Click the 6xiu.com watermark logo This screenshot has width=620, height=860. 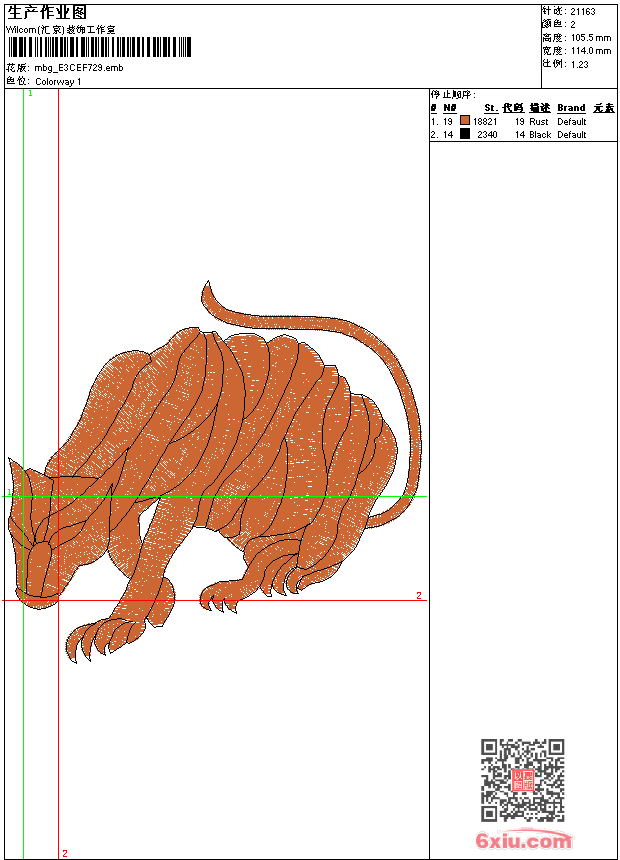point(523,841)
